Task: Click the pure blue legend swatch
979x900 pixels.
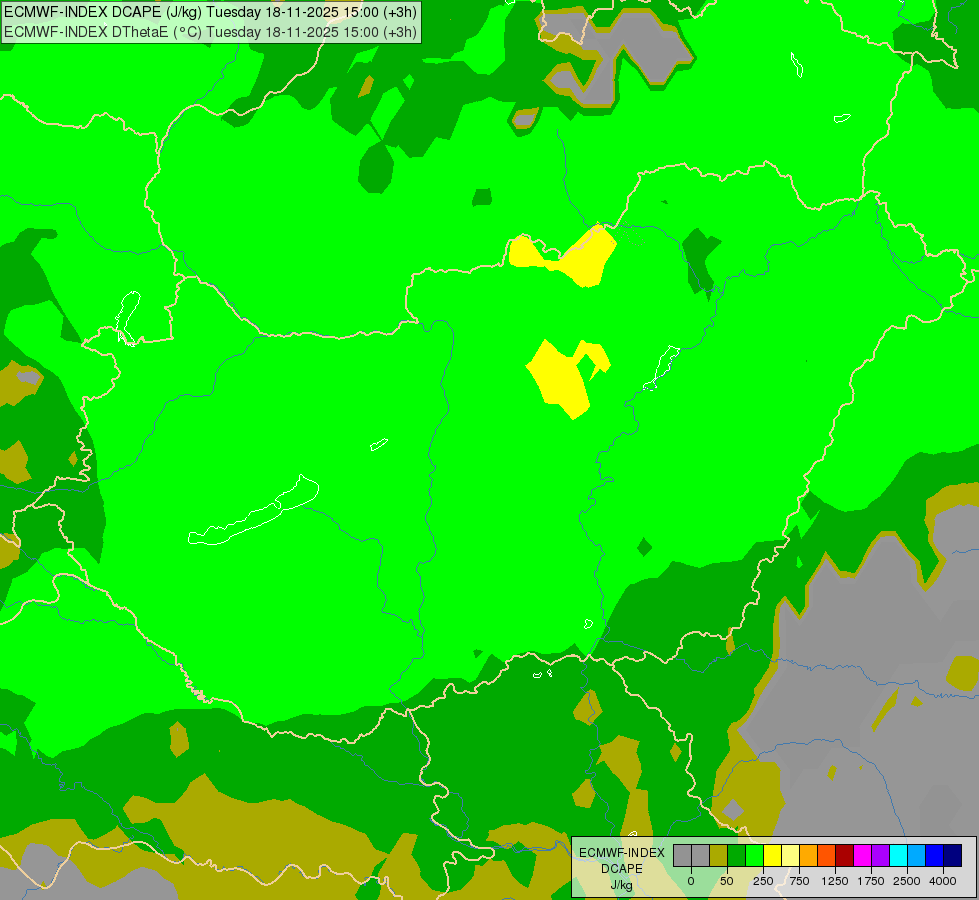Action: pos(935,856)
